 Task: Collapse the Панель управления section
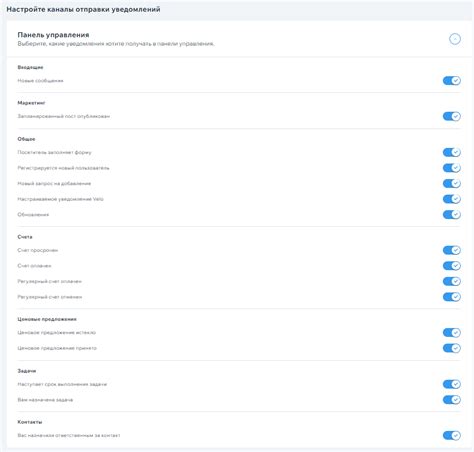(455, 39)
